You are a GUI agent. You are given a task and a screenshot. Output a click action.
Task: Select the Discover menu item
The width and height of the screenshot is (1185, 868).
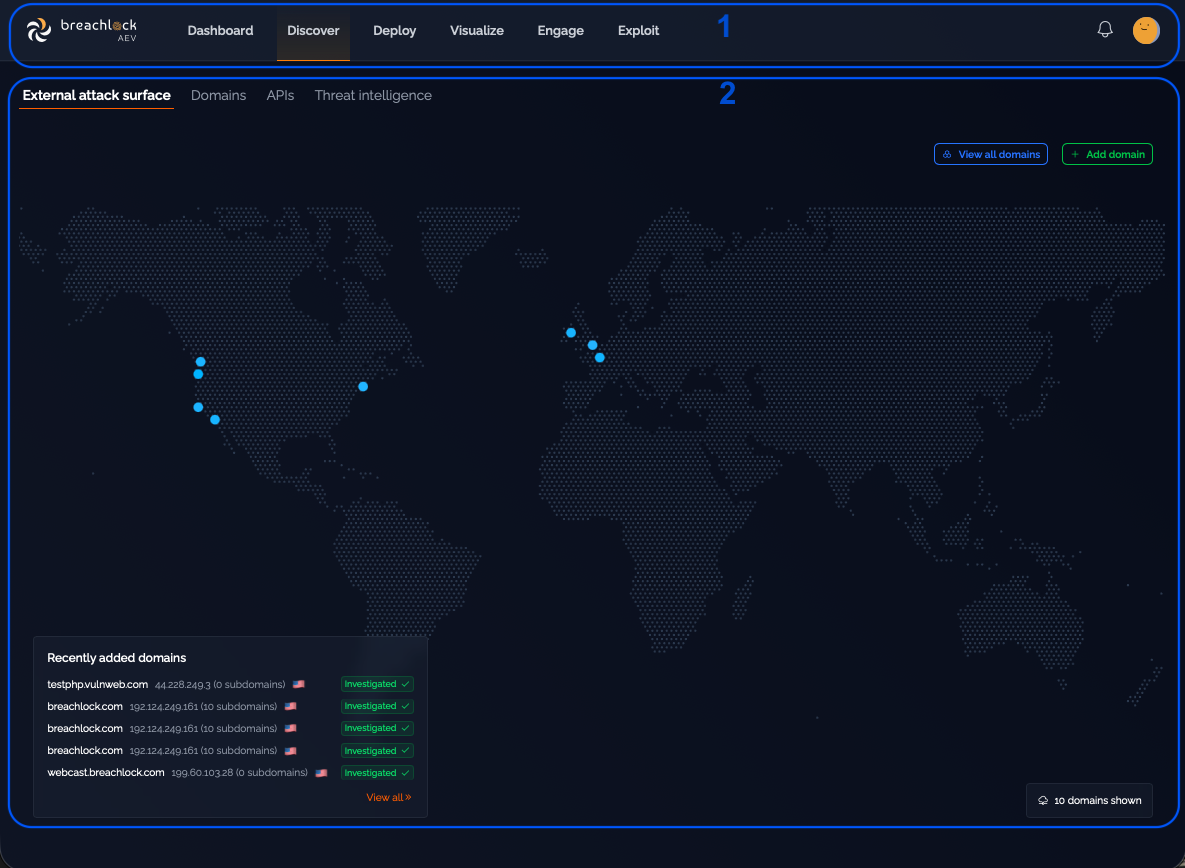click(313, 31)
